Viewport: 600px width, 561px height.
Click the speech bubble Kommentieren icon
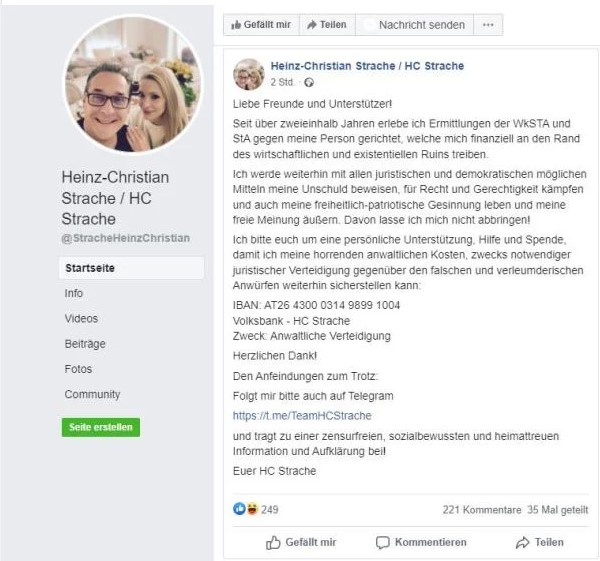click(382, 543)
